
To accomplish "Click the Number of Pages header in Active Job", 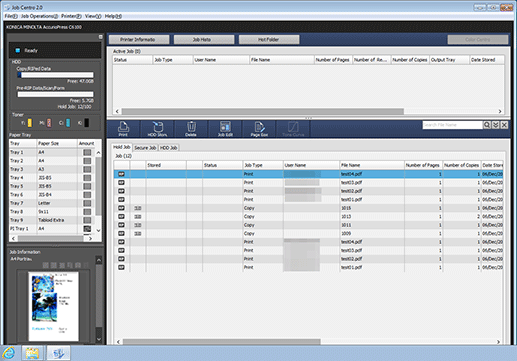I will [333, 60].
